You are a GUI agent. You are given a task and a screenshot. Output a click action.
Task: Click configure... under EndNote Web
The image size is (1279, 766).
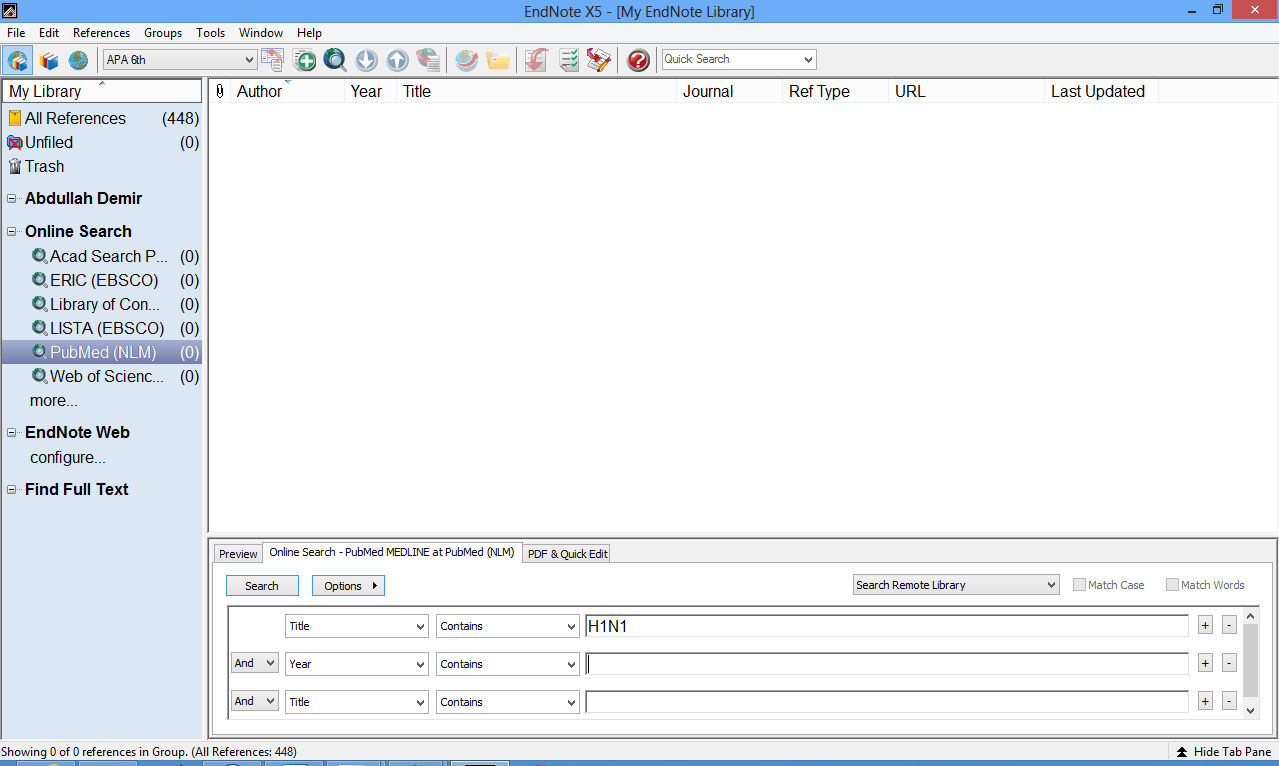point(68,458)
